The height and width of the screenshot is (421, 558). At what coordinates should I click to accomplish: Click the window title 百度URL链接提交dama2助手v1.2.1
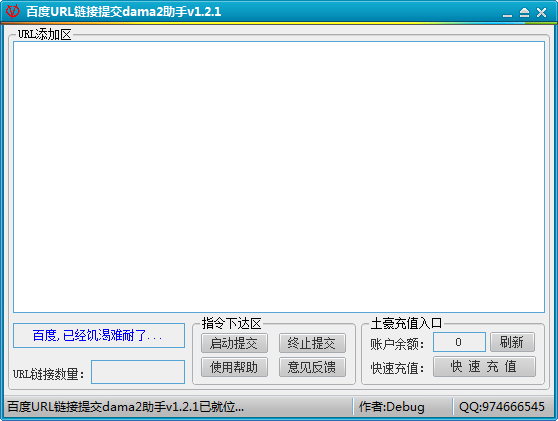coord(123,12)
